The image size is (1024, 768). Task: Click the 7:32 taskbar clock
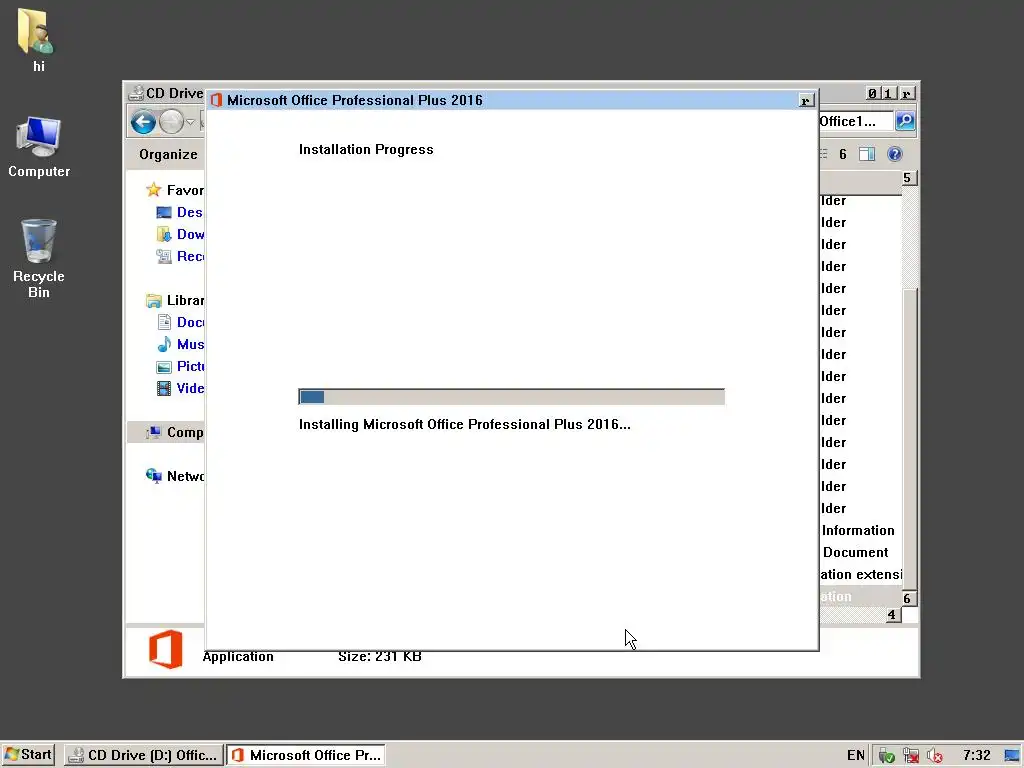976,756
